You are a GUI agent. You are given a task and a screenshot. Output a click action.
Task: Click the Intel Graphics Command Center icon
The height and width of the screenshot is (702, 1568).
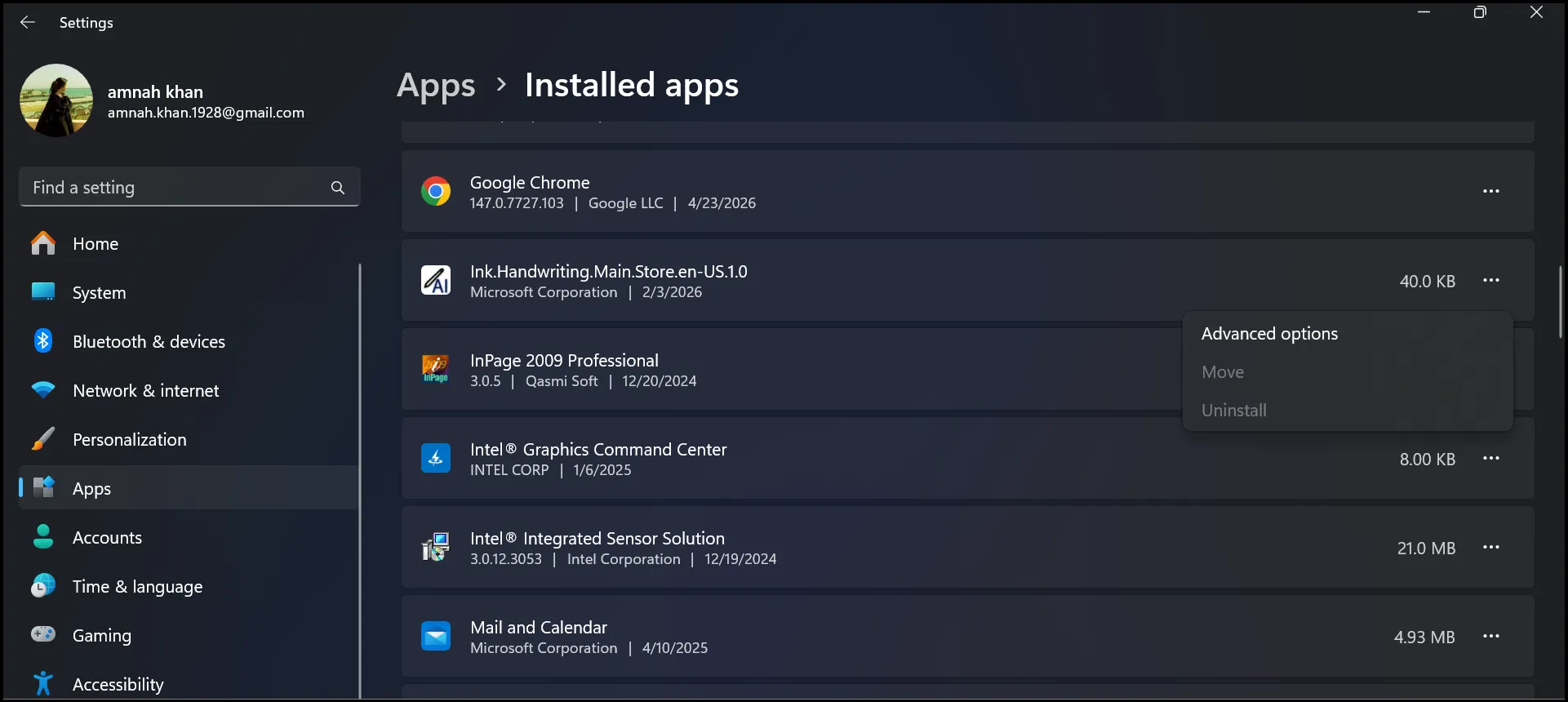tap(436, 458)
